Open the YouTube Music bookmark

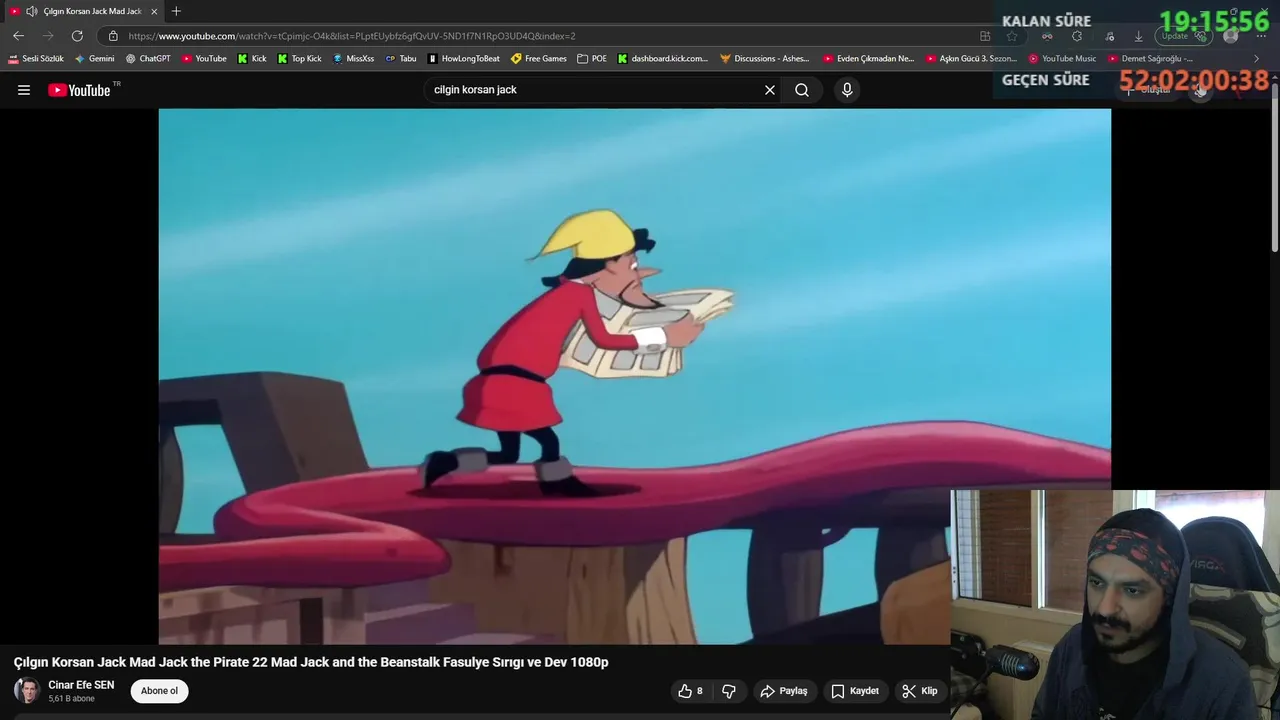pyautogui.click(x=1062, y=59)
